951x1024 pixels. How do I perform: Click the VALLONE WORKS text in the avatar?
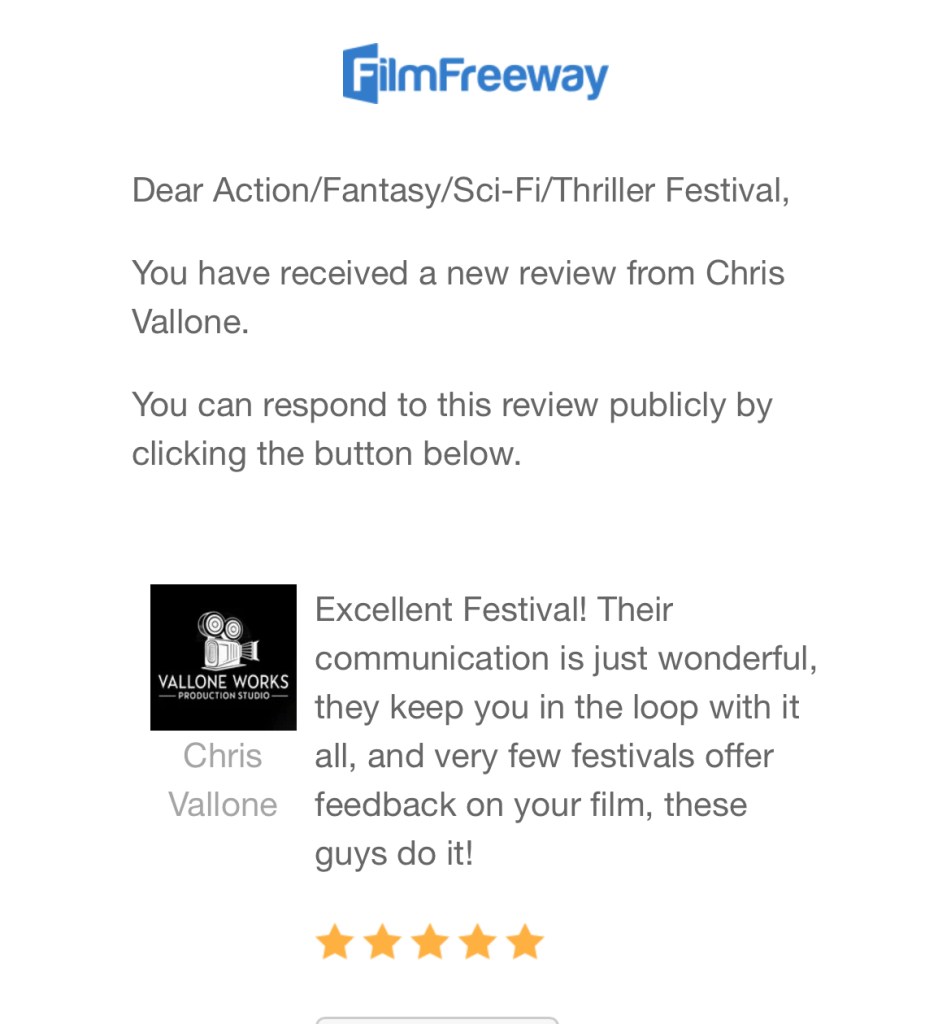pyautogui.click(x=223, y=682)
